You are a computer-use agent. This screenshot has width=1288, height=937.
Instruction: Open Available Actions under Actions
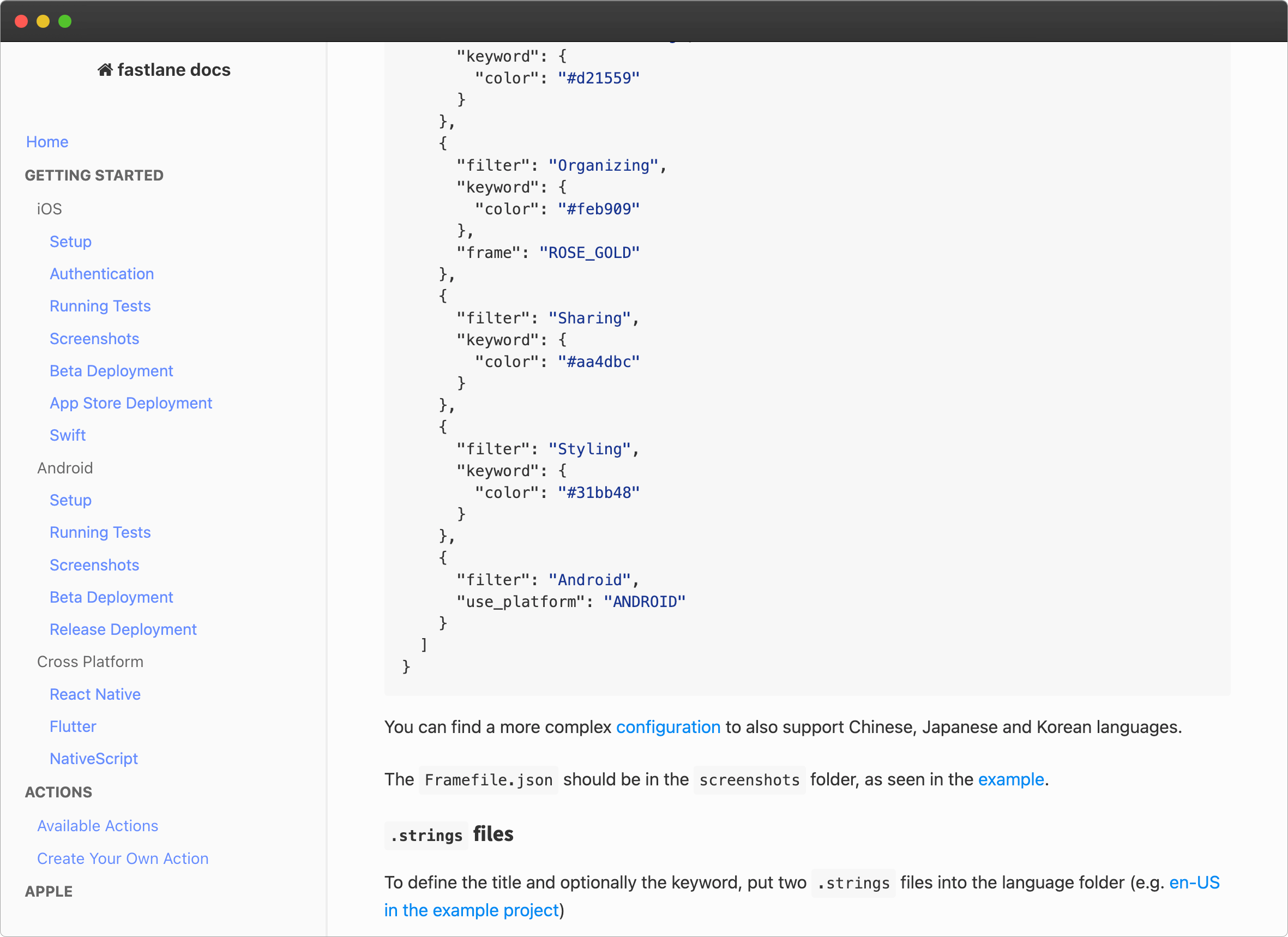[x=98, y=826]
